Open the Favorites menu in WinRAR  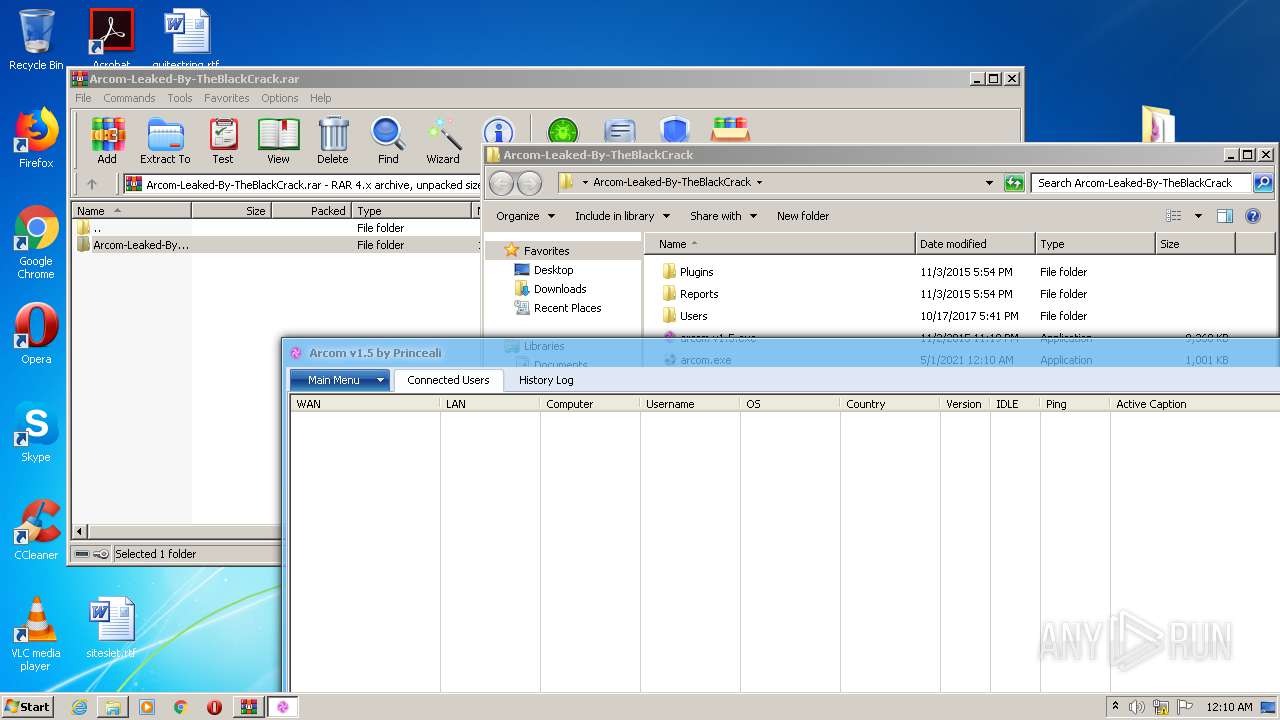[227, 98]
